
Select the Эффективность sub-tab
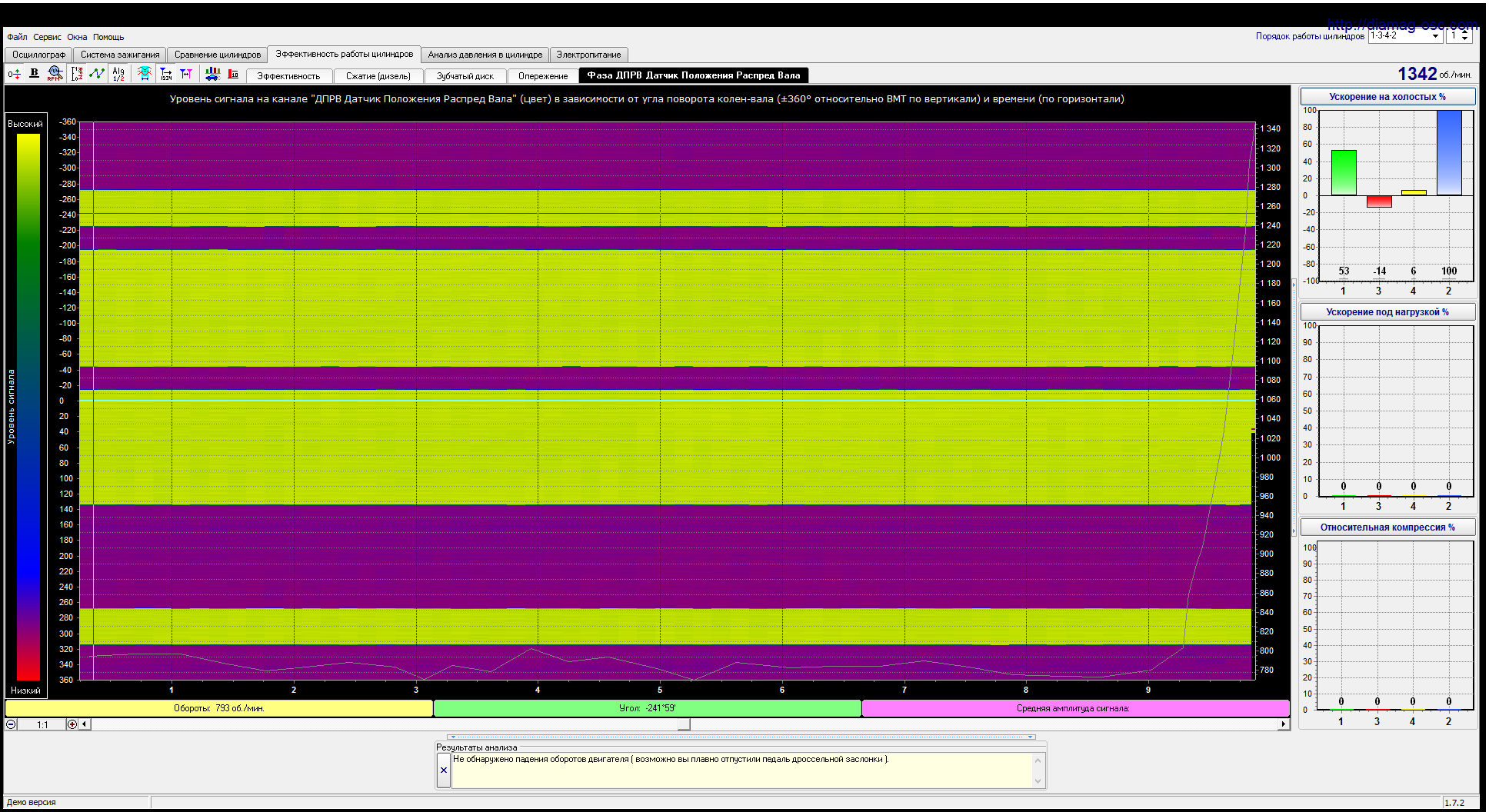[288, 76]
